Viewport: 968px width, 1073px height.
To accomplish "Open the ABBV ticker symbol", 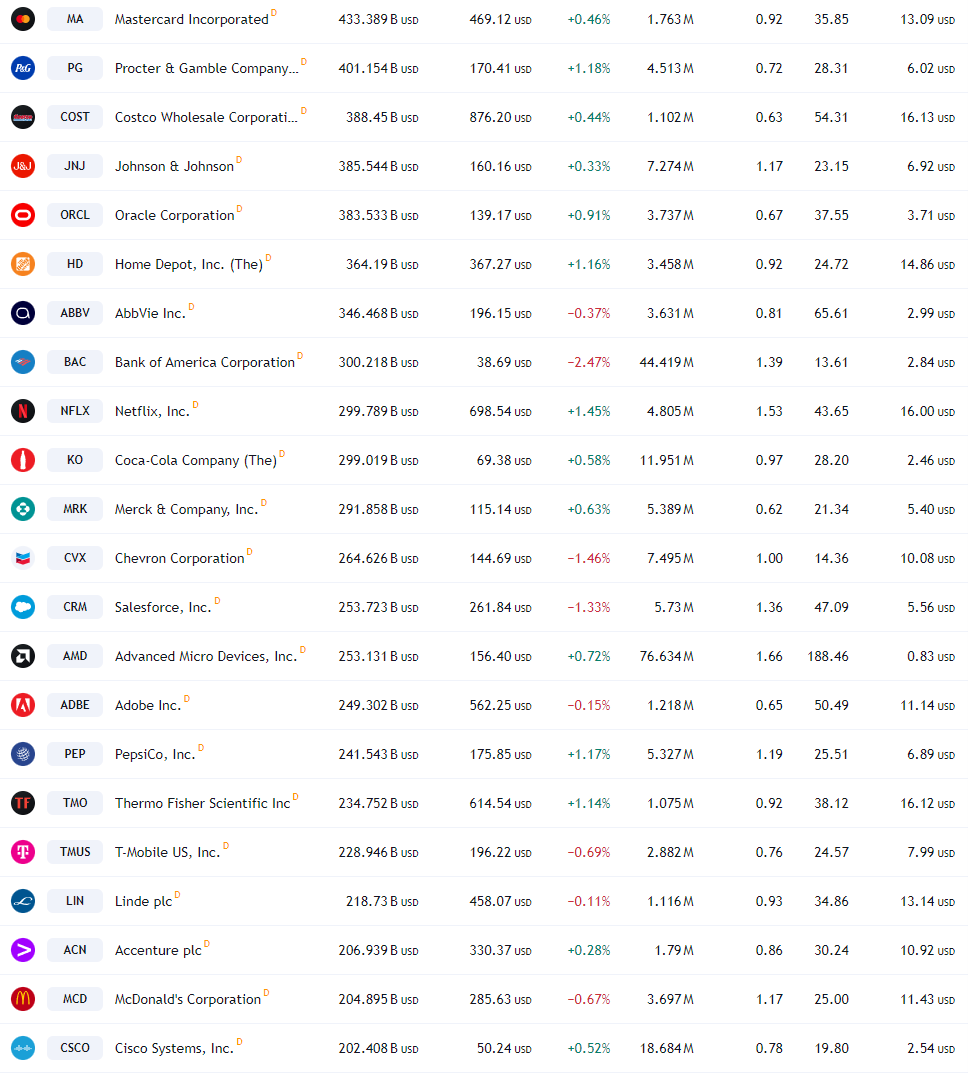I will [75, 313].
